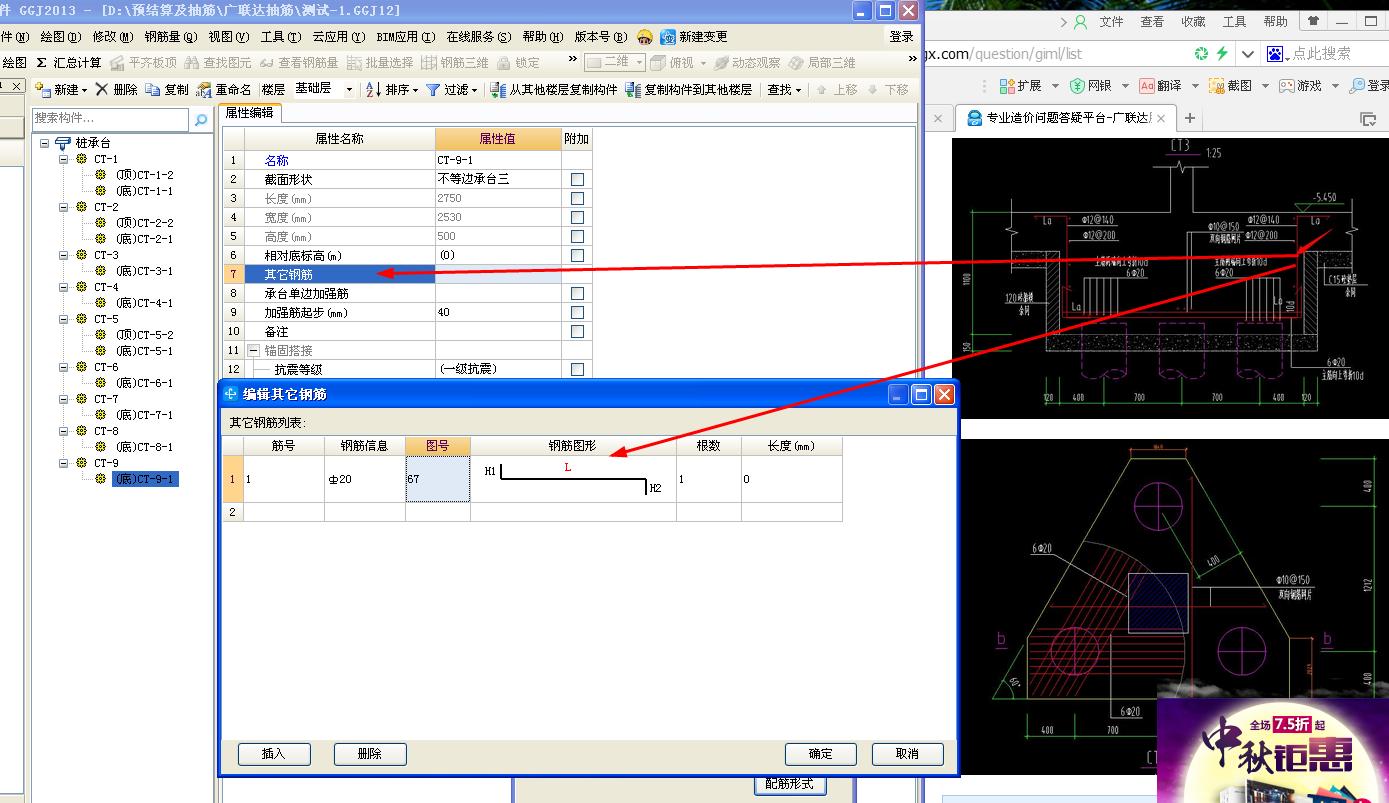Click 登录 at right of menu bar
Viewport: 1389px width, 803px height.
point(901,37)
